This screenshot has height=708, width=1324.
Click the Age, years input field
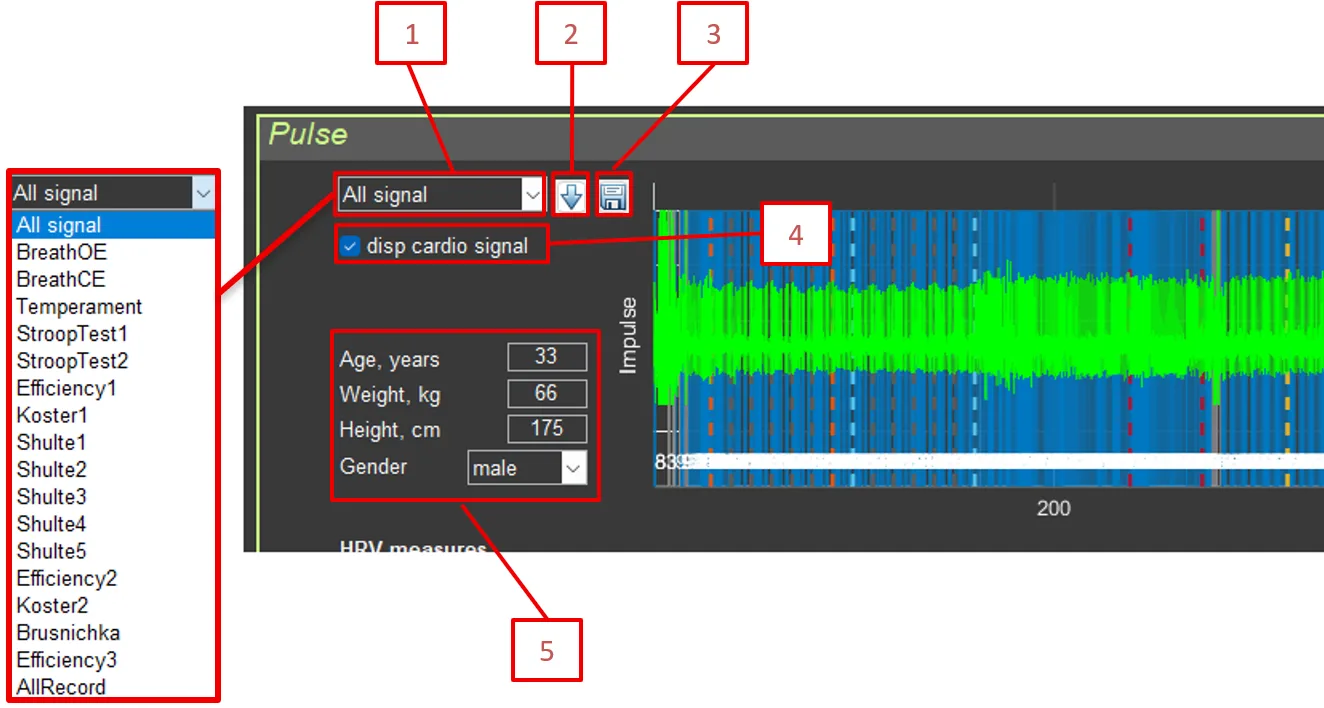point(546,357)
